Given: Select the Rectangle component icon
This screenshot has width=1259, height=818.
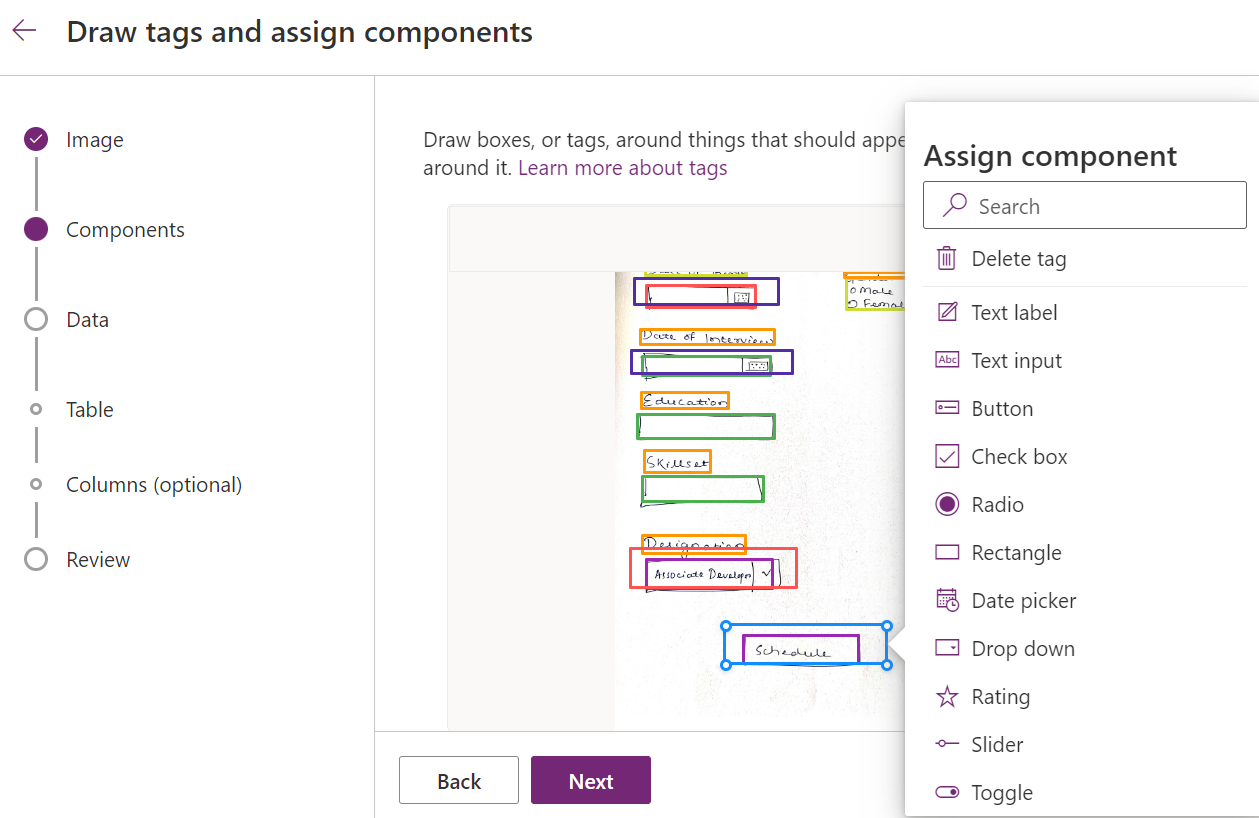Looking at the screenshot, I should pos(946,552).
